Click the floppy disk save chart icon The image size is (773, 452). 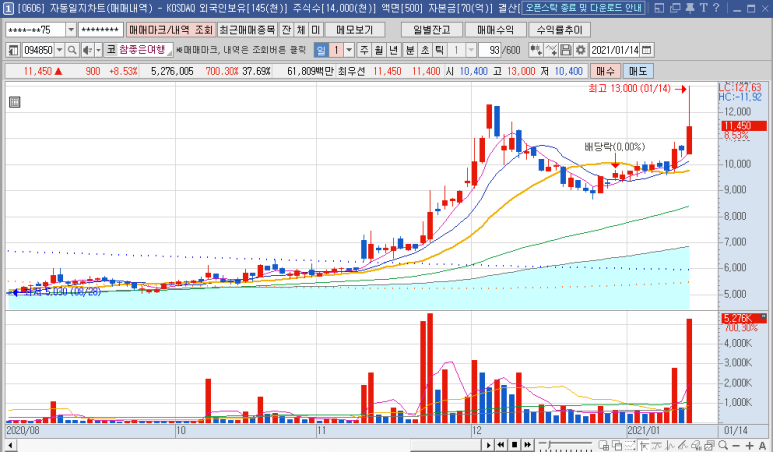(566, 50)
